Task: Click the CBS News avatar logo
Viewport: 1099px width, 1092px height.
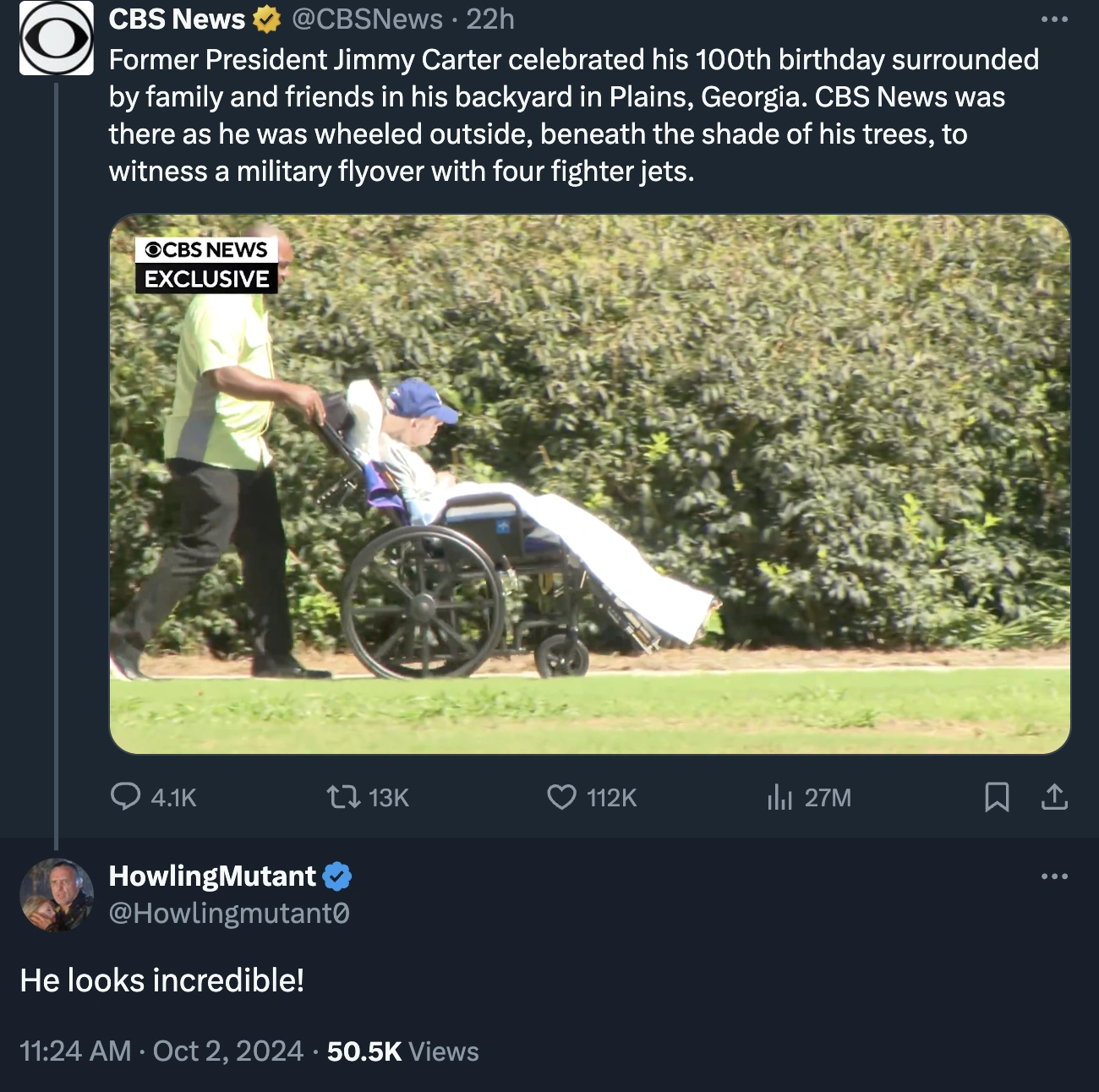Action: click(56, 38)
